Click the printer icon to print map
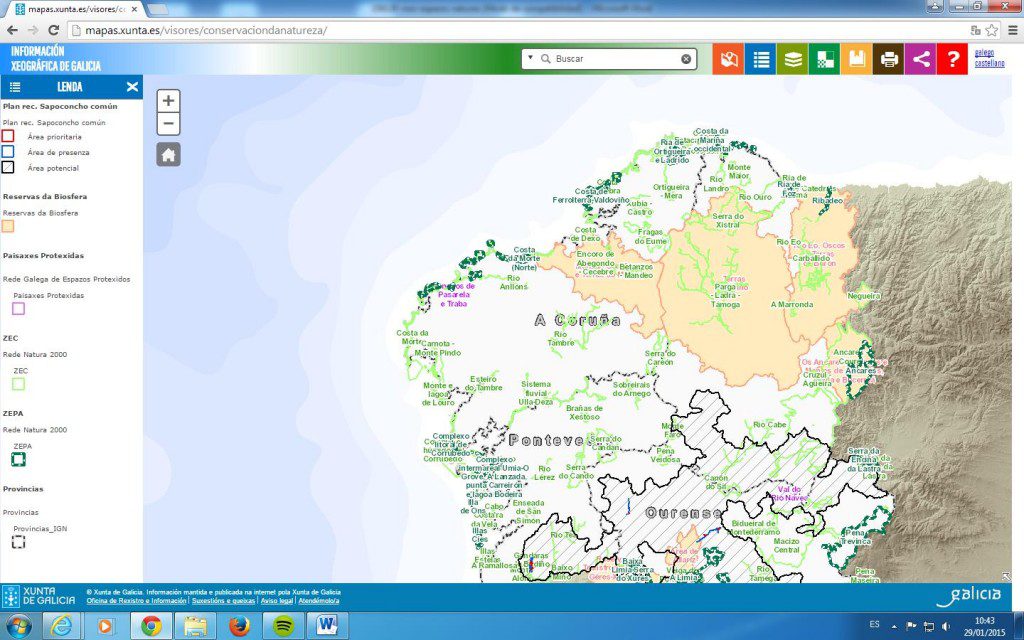The image size is (1024, 640). [x=889, y=59]
